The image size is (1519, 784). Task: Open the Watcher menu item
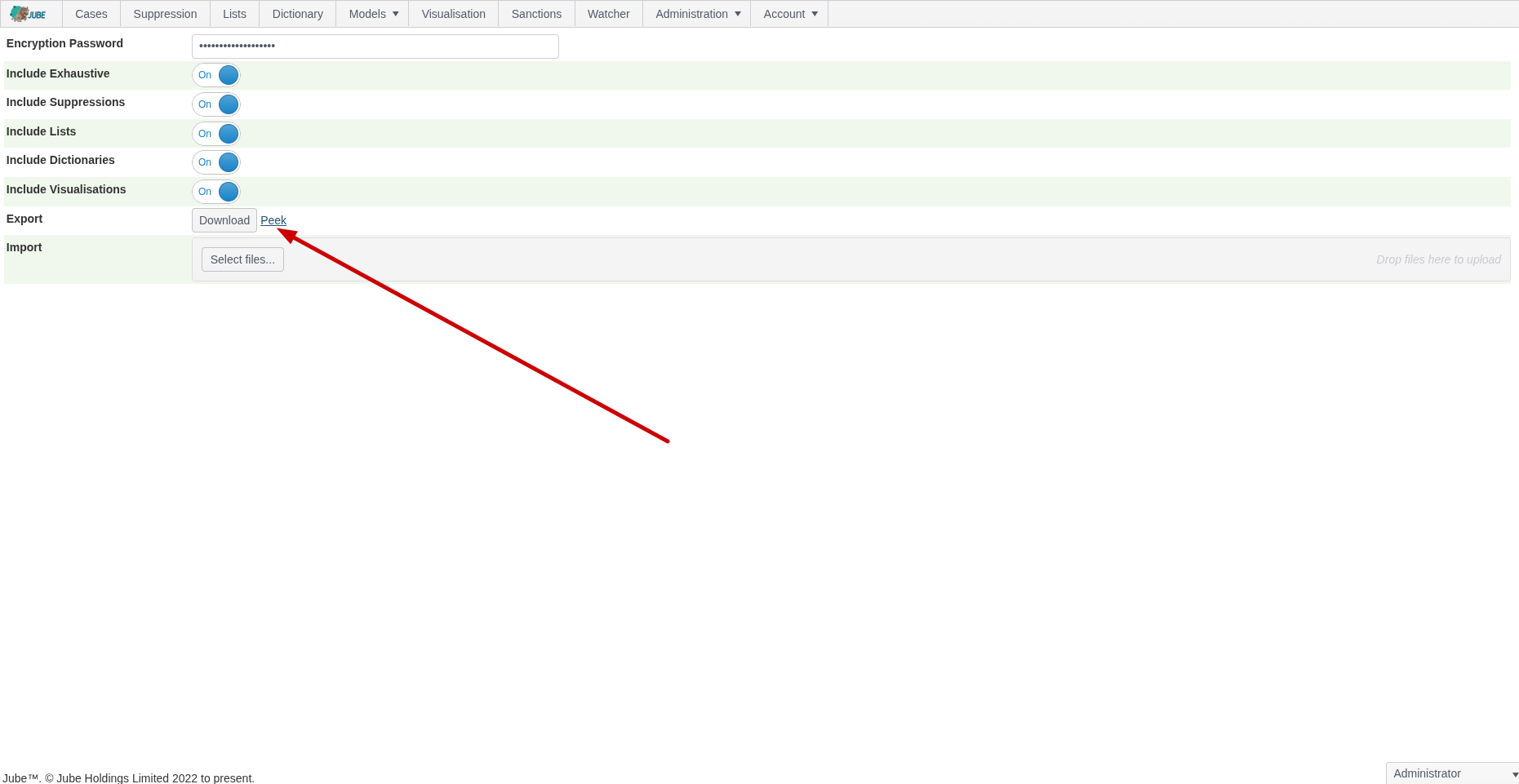pyautogui.click(x=609, y=14)
